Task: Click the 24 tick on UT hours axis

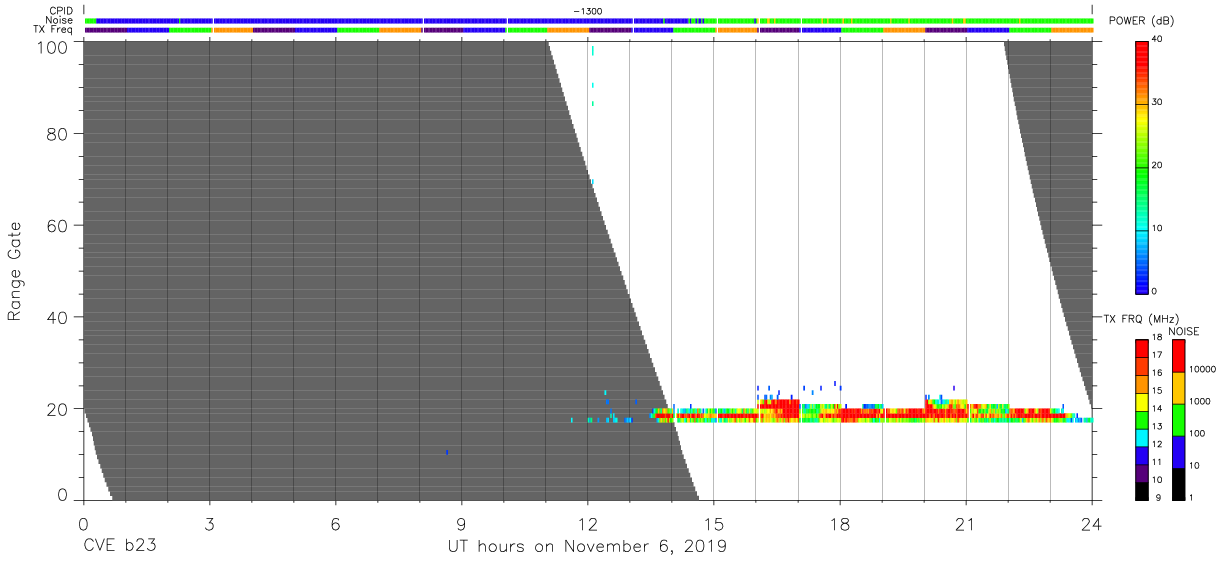Action: coord(1091,523)
